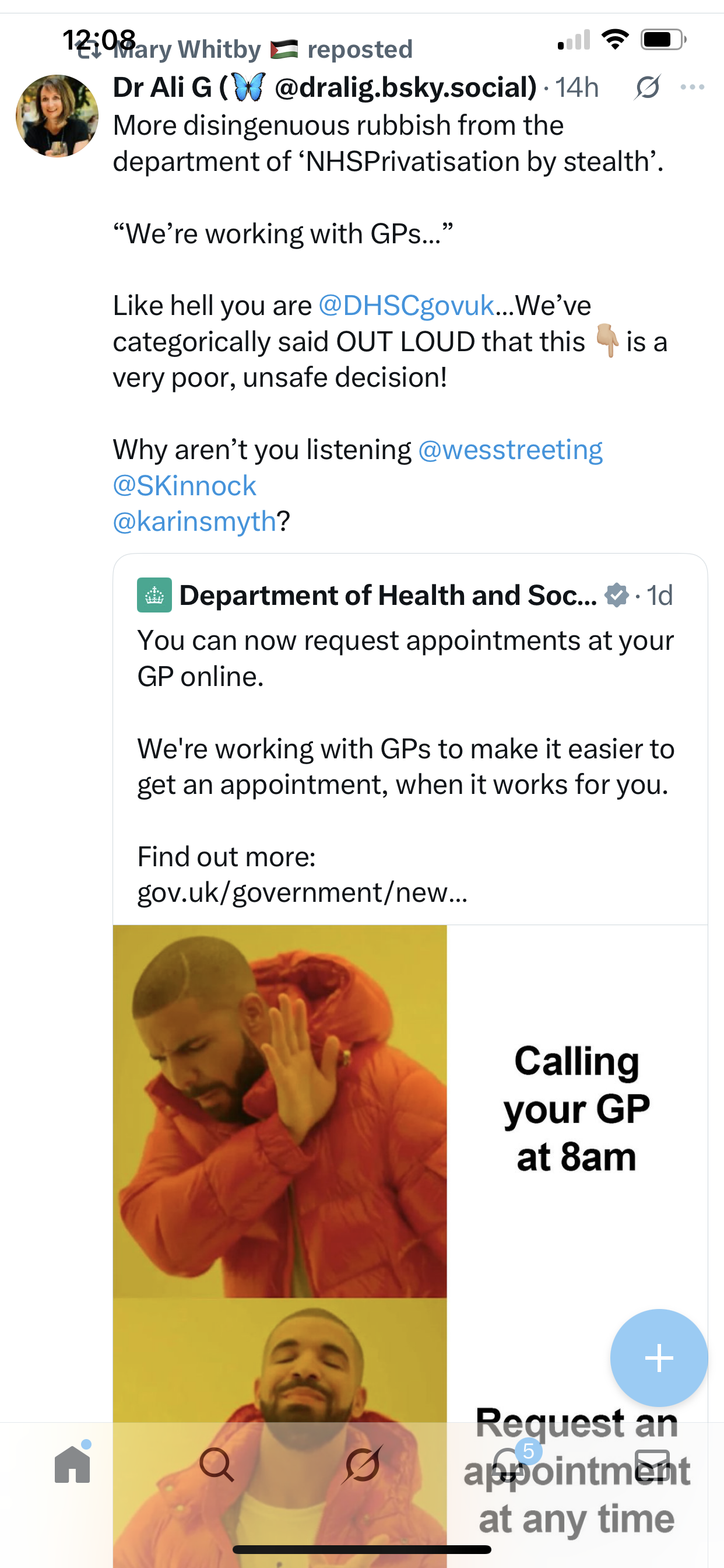Open Dr Ali G's profile picture
This screenshot has height=1568, width=724.
[x=57, y=116]
